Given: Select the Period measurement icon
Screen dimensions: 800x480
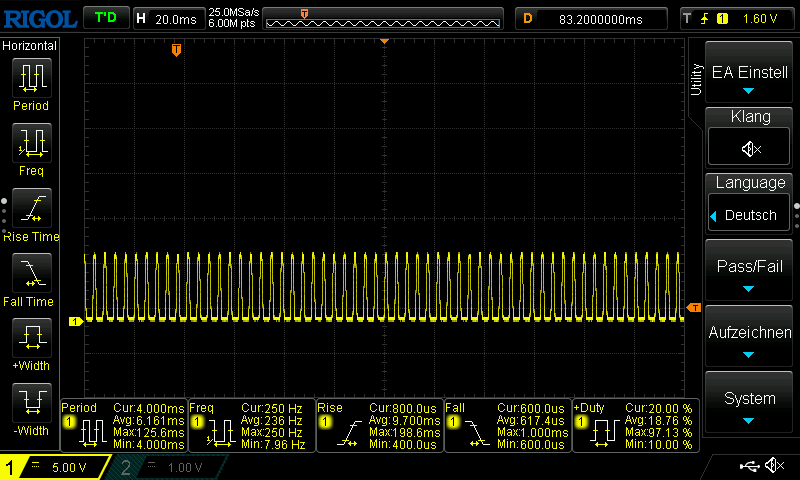Looking at the screenshot, I should [30, 78].
